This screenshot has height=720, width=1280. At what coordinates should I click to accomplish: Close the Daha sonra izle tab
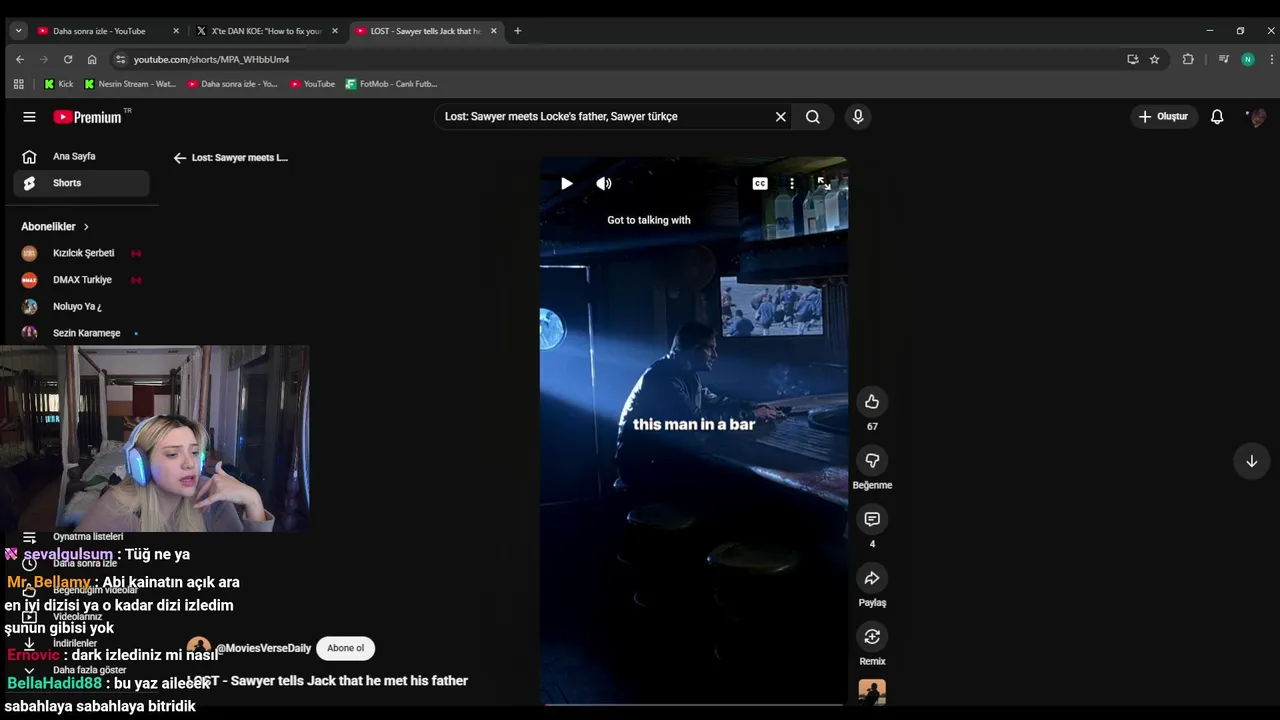coord(176,31)
